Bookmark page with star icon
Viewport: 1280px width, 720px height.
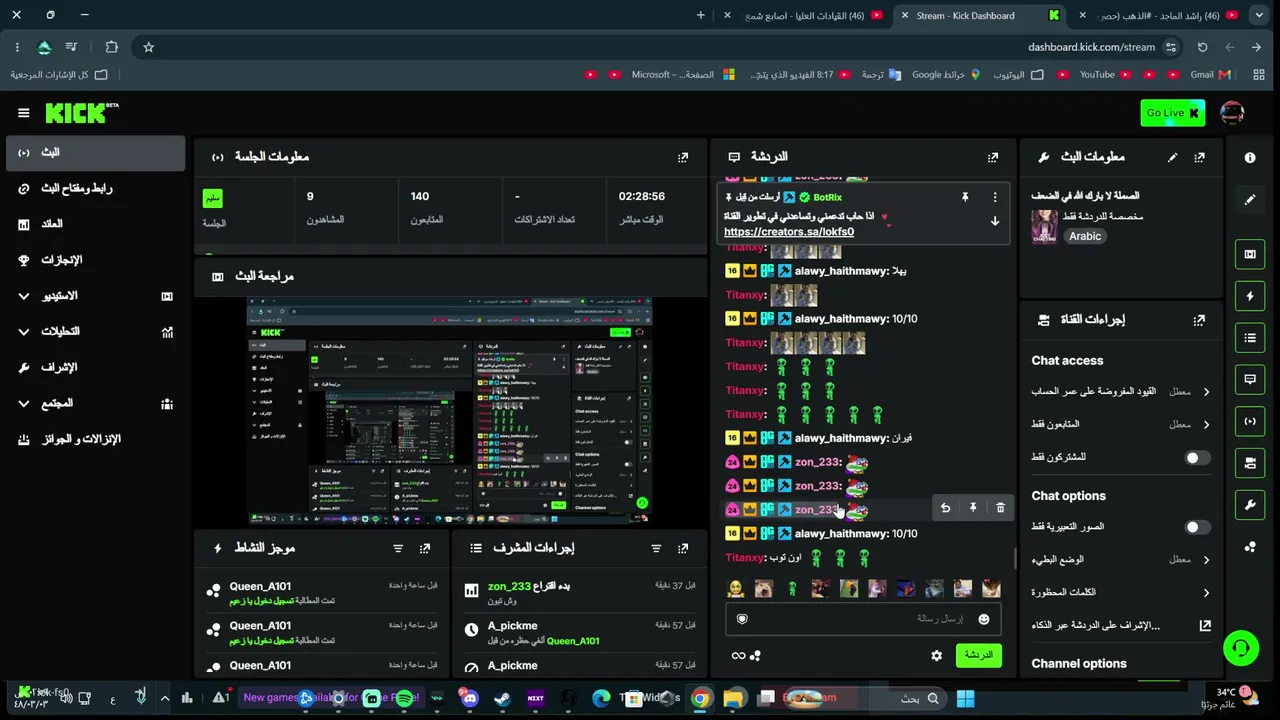pos(148,47)
